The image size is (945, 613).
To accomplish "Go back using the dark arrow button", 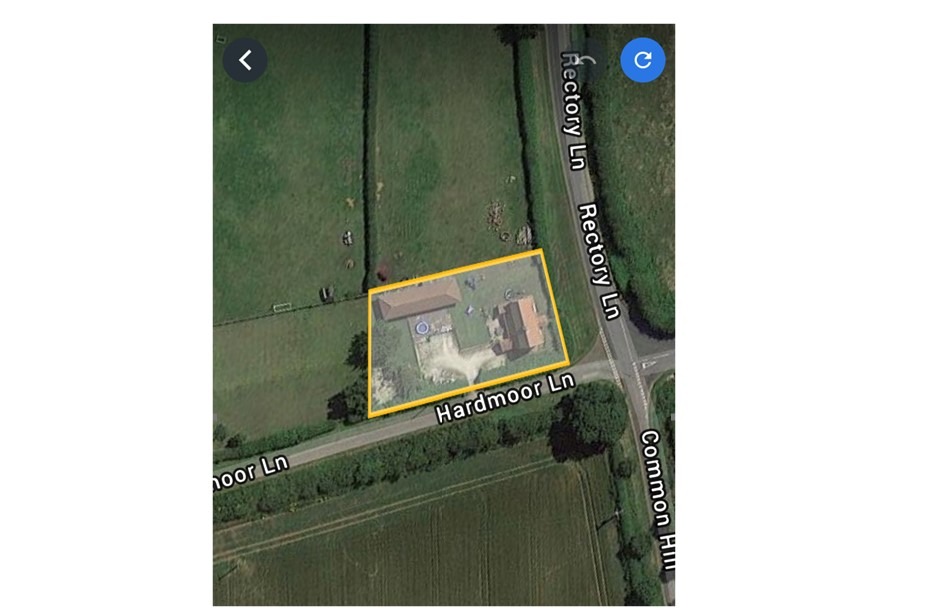I will coord(245,60).
